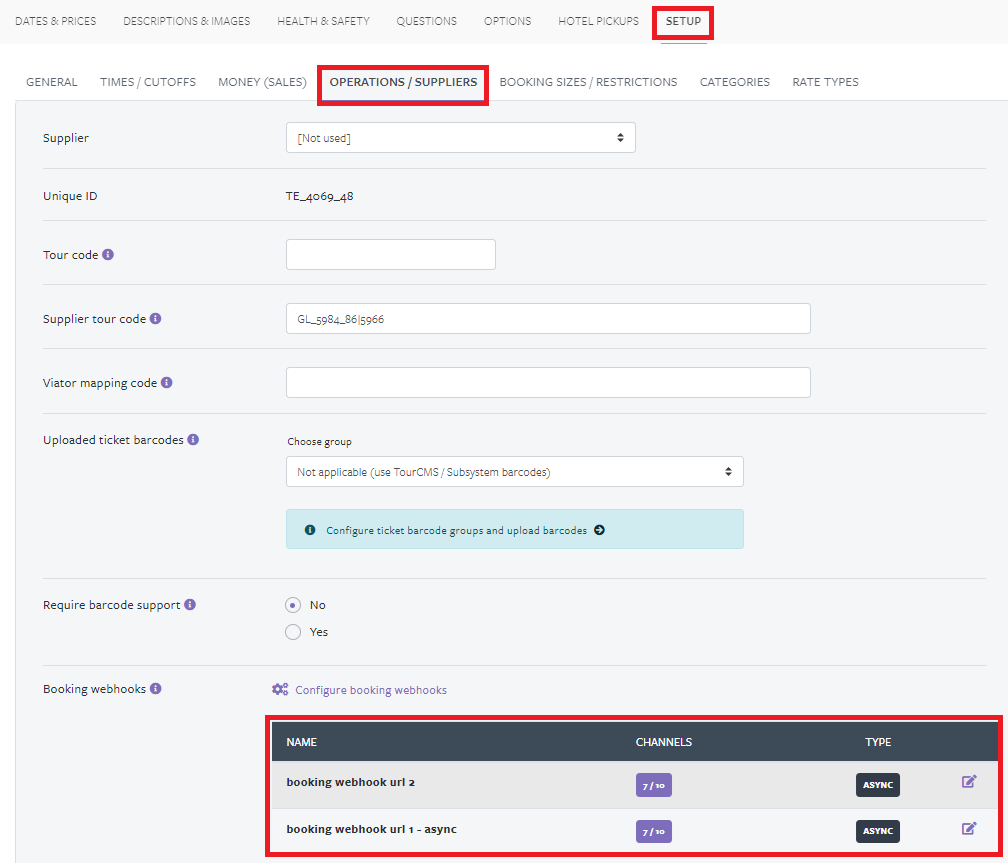Click Configure booking webhooks link
The width and height of the screenshot is (1008, 863).
coord(370,690)
